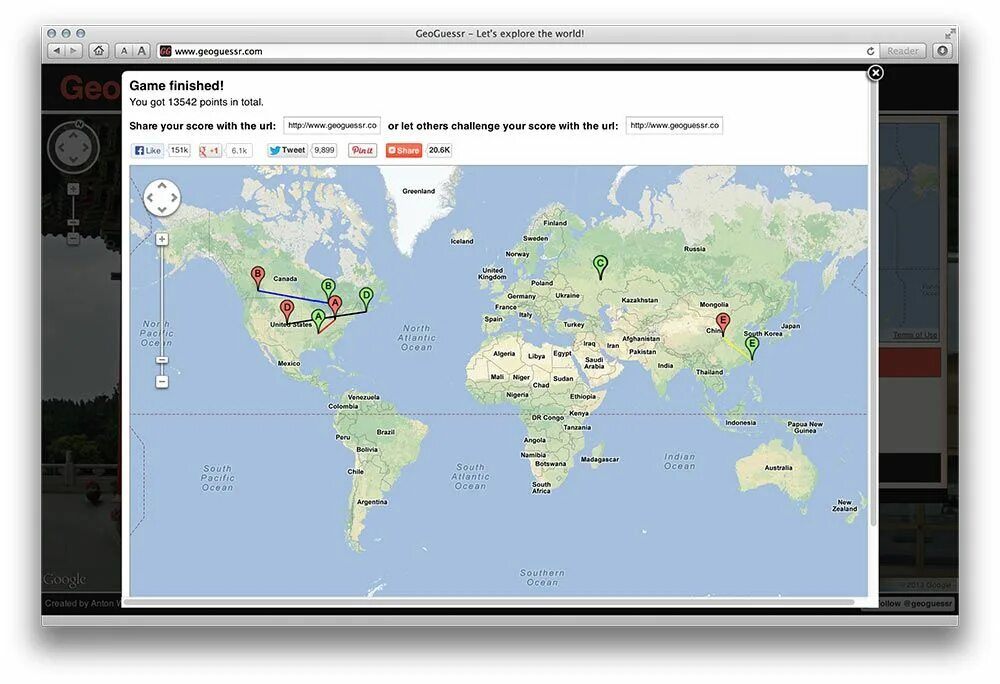The width and height of the screenshot is (1000, 684).
Task: Click green marker C in Russia
Action: (x=600, y=267)
